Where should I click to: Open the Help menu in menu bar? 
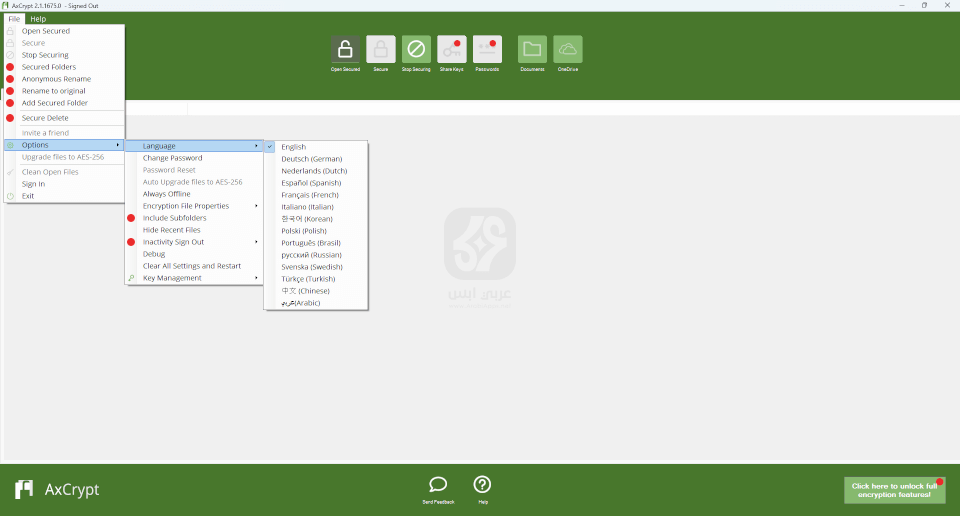(38, 19)
